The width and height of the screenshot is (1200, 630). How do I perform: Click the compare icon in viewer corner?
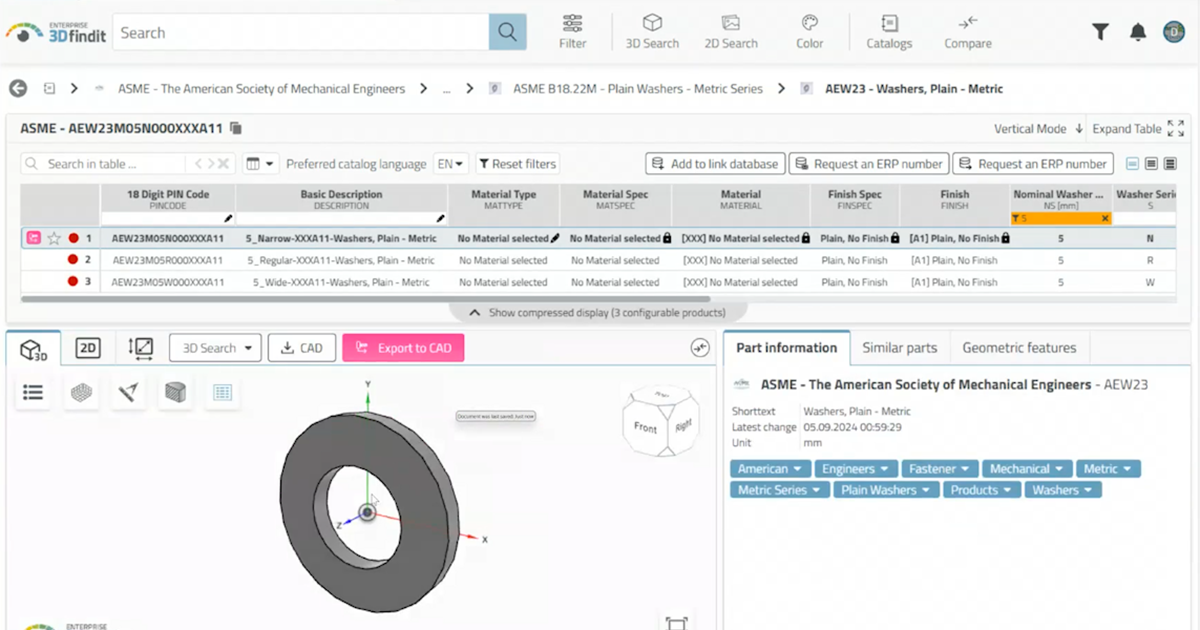pyautogui.click(x=700, y=347)
